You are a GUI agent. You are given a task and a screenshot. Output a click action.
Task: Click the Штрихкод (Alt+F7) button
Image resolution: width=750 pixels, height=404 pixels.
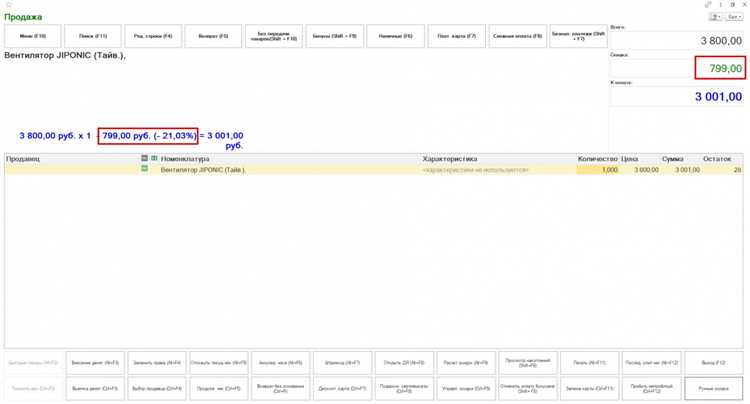tap(342, 362)
